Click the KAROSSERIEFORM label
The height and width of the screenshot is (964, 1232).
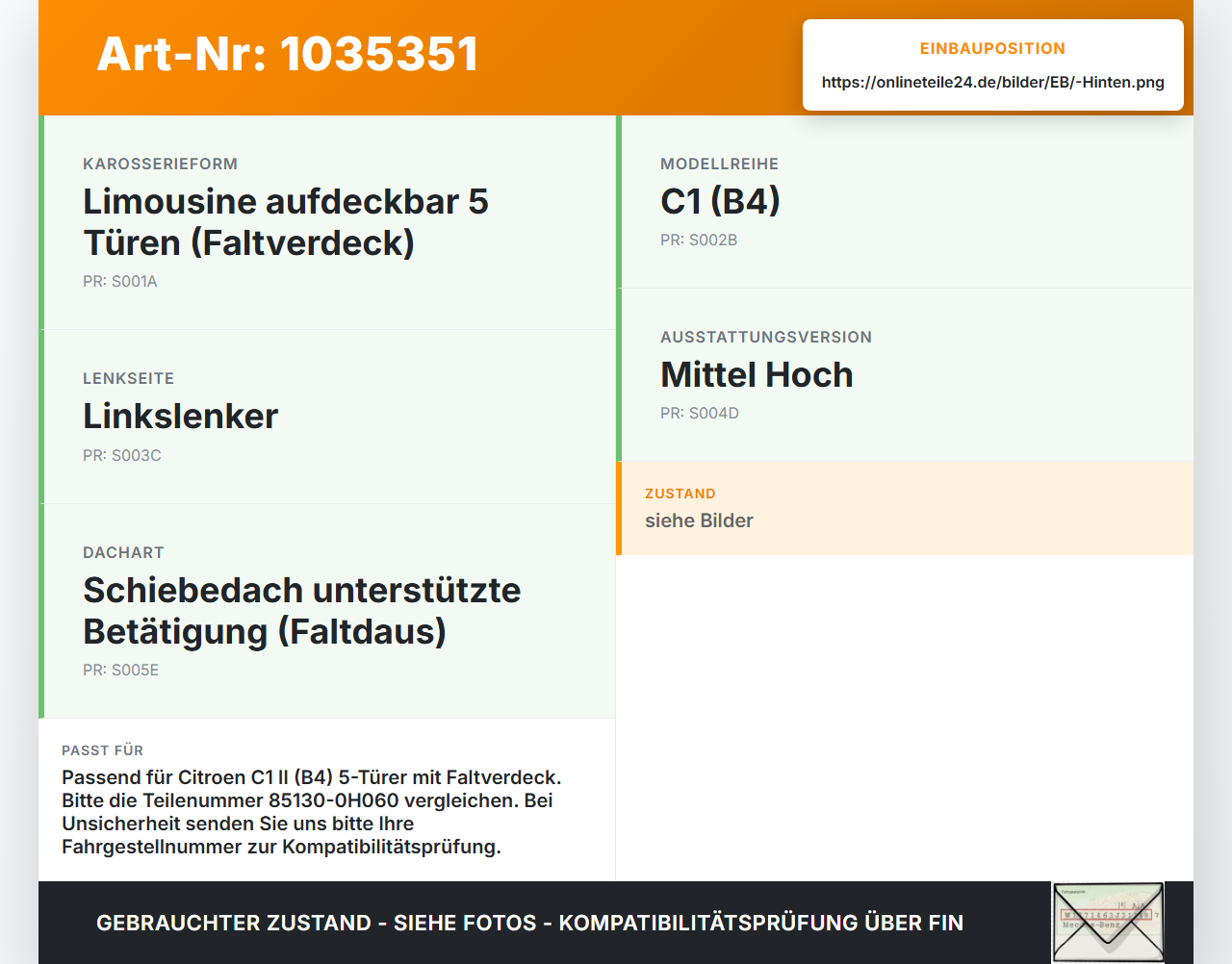coord(160,165)
